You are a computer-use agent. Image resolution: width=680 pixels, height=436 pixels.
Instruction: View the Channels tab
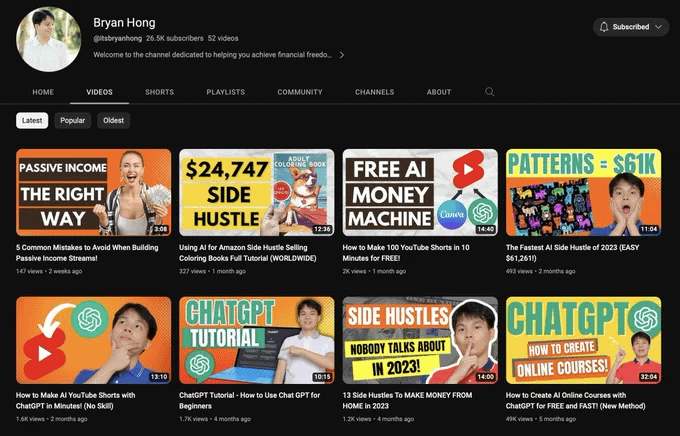374,92
